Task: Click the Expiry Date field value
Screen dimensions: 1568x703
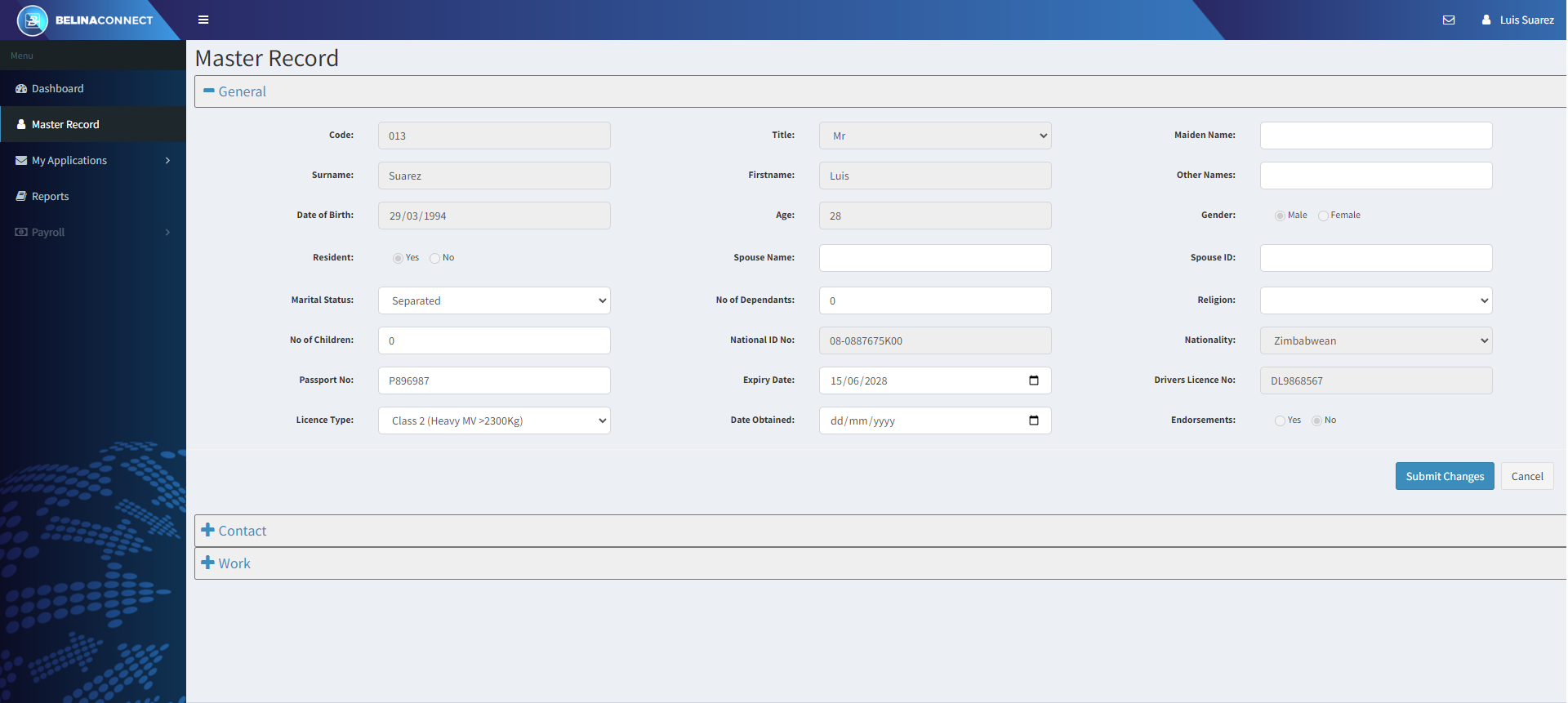Action: pyautogui.click(x=858, y=380)
